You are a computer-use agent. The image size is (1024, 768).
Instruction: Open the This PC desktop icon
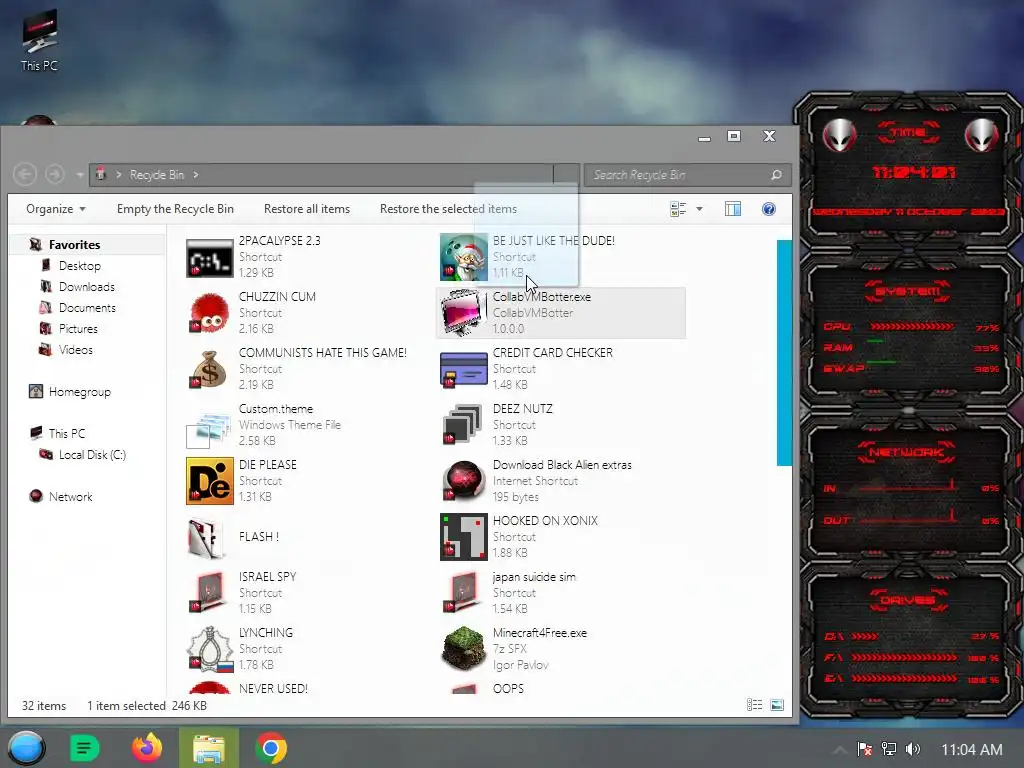pyautogui.click(x=39, y=40)
